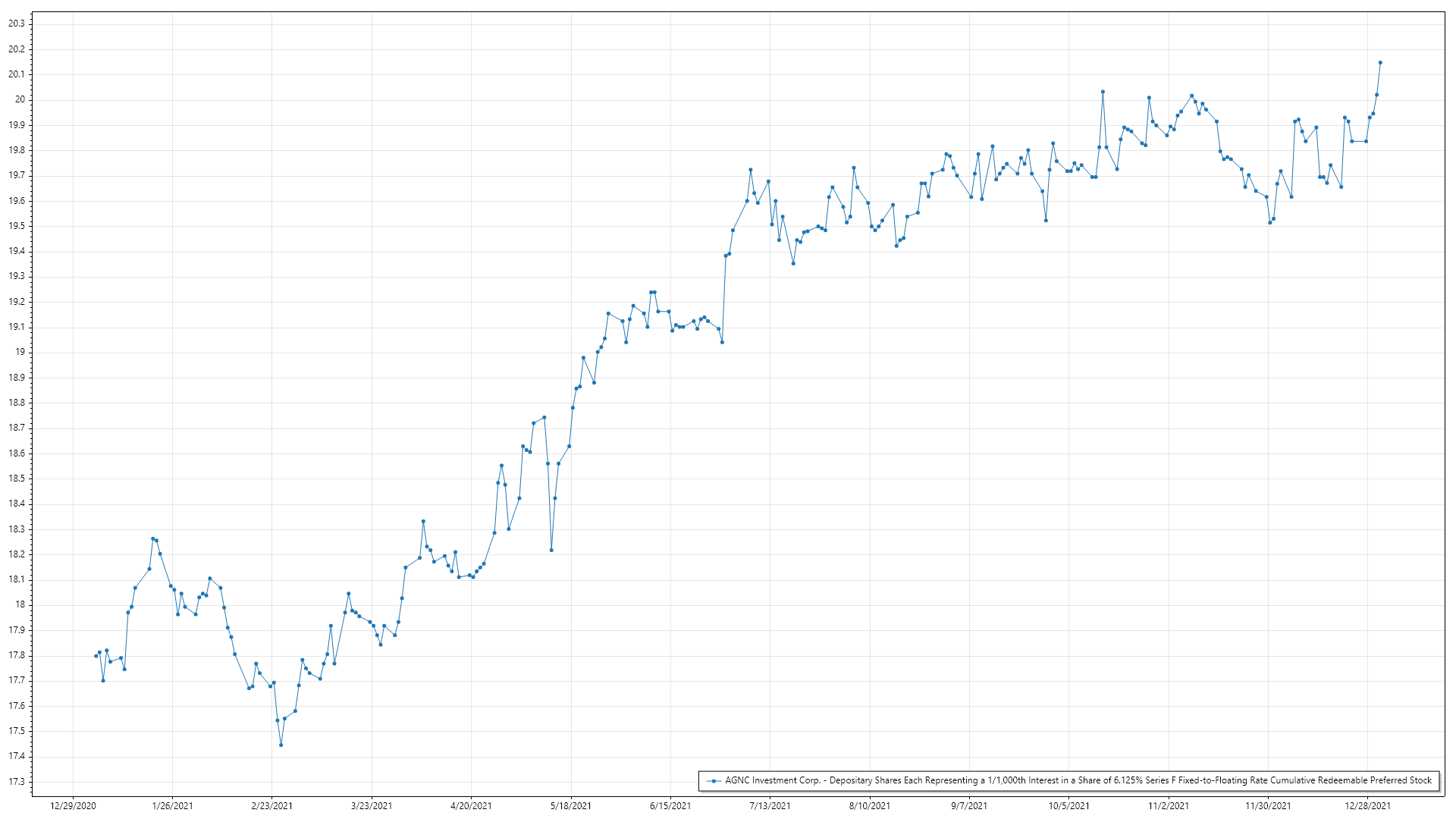
Task: Click the 12/28/2021 x-axis date label
Action: [1367, 805]
